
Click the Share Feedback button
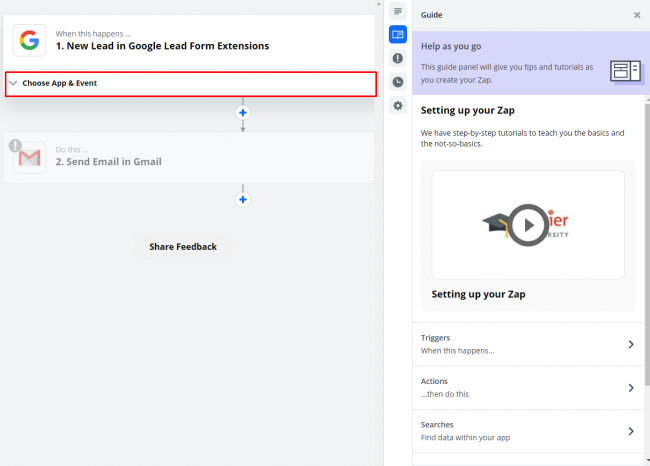tap(183, 246)
